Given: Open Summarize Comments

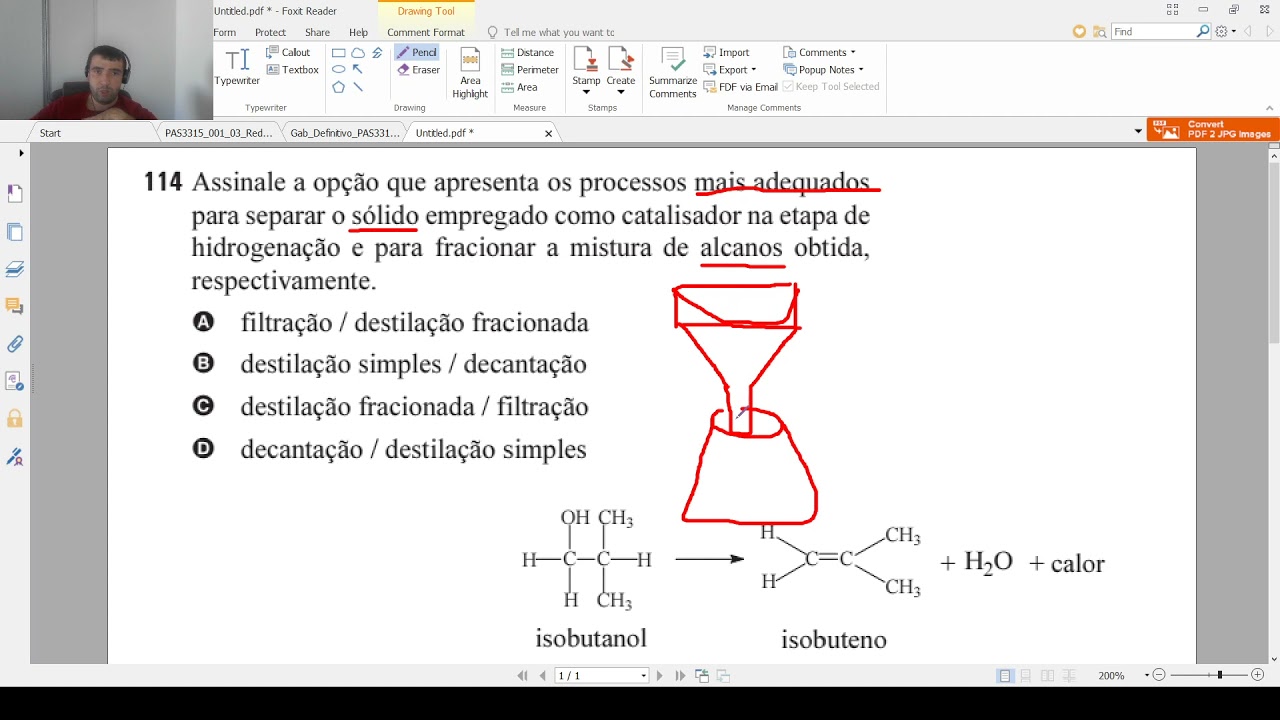Looking at the screenshot, I should pyautogui.click(x=671, y=70).
